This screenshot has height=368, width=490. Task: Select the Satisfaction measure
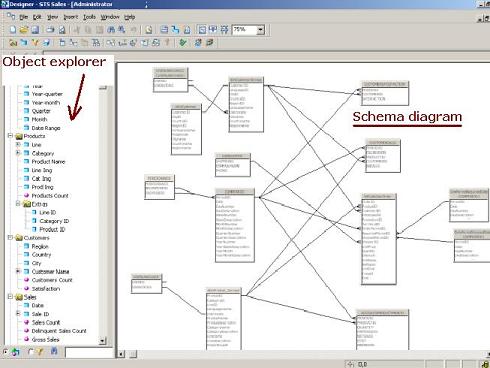(x=46, y=289)
